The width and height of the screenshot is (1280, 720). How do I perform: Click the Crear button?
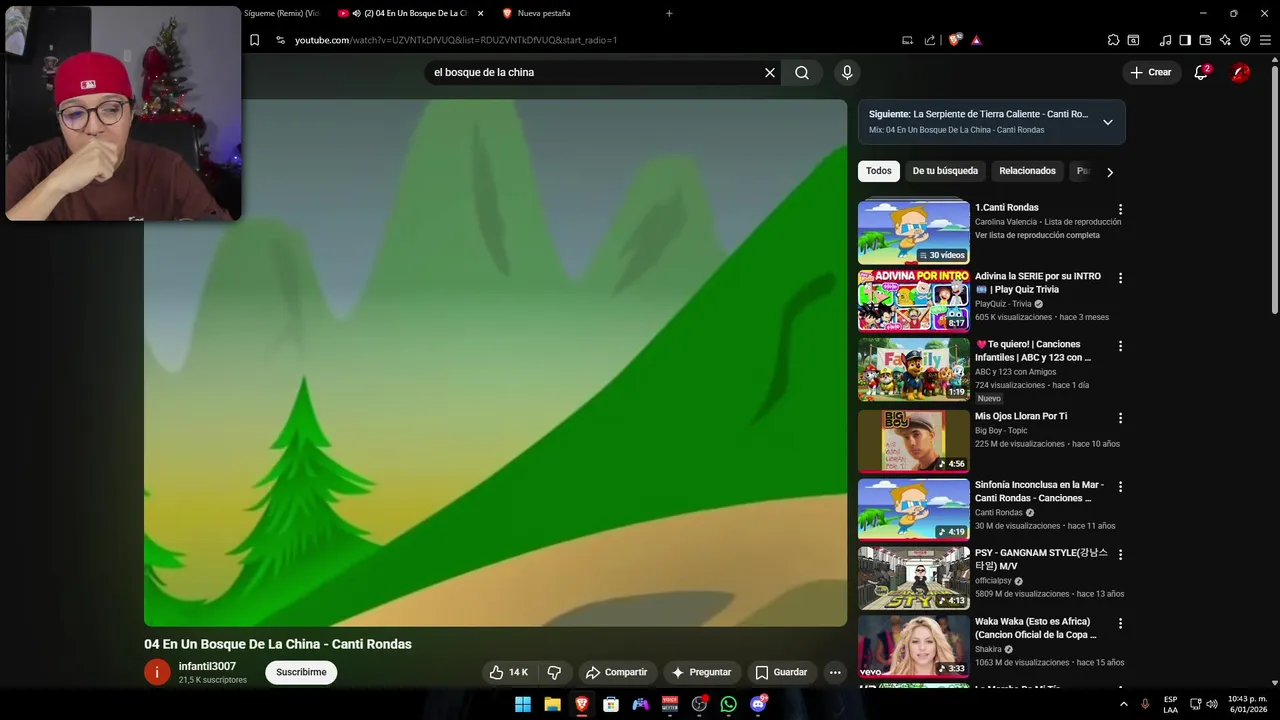1150,72
